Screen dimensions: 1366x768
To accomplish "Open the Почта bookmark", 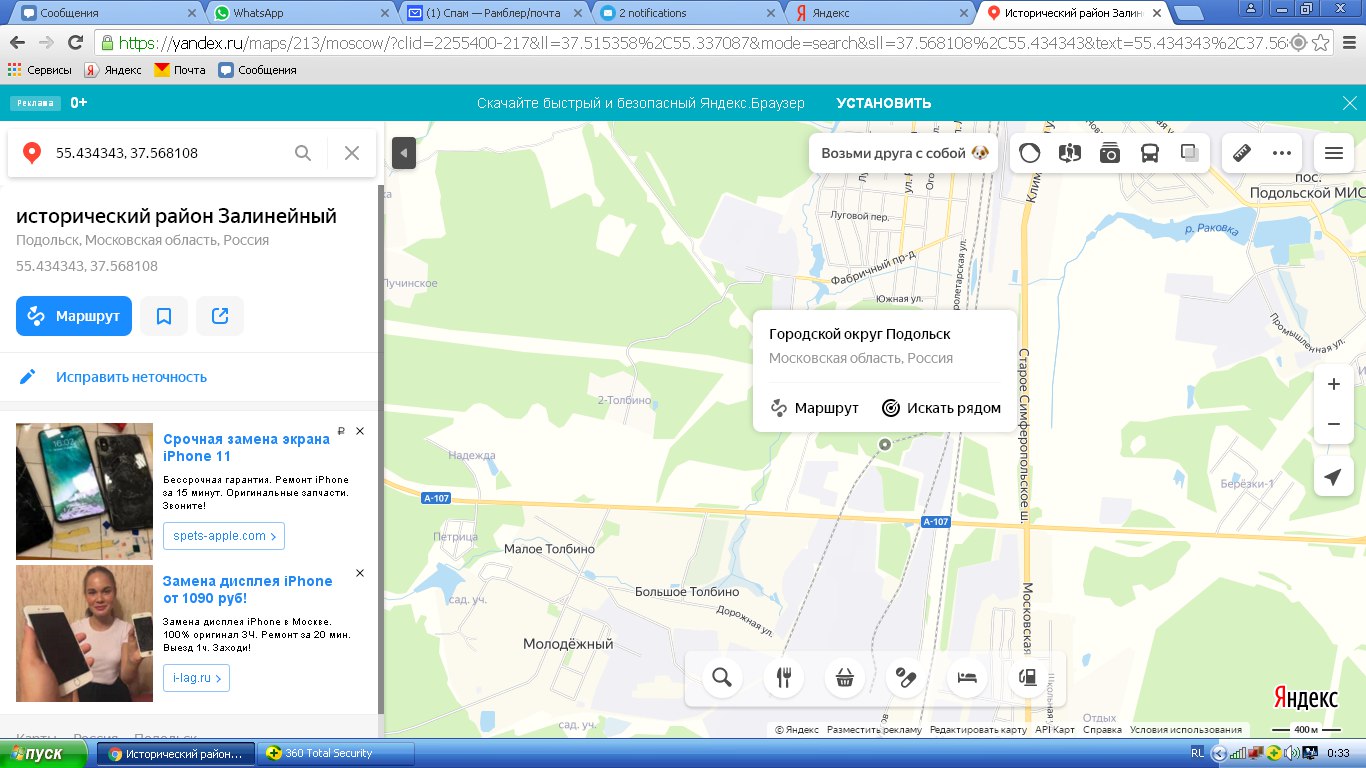I will click(180, 70).
